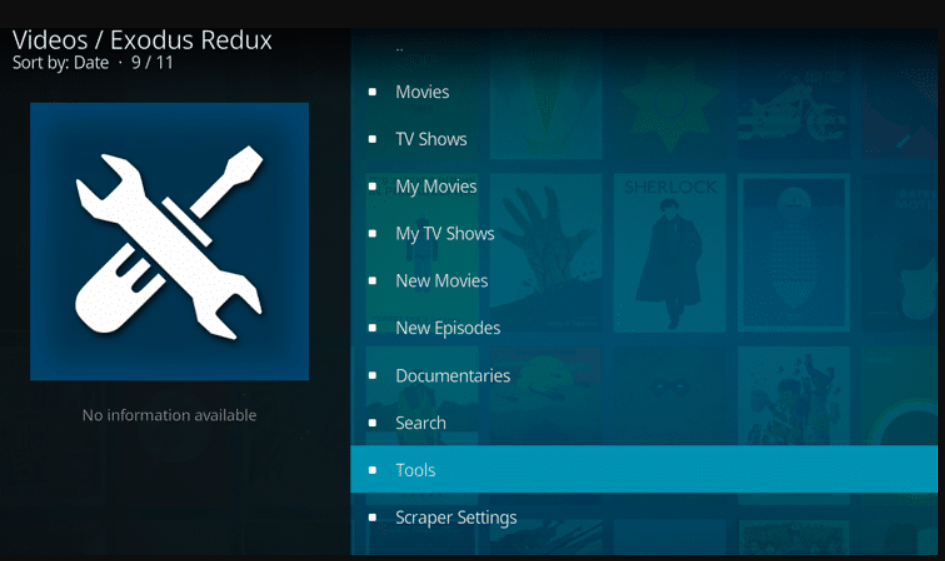Click the bullet icon beside My TV Shows
The image size is (945, 561).
[x=372, y=234]
